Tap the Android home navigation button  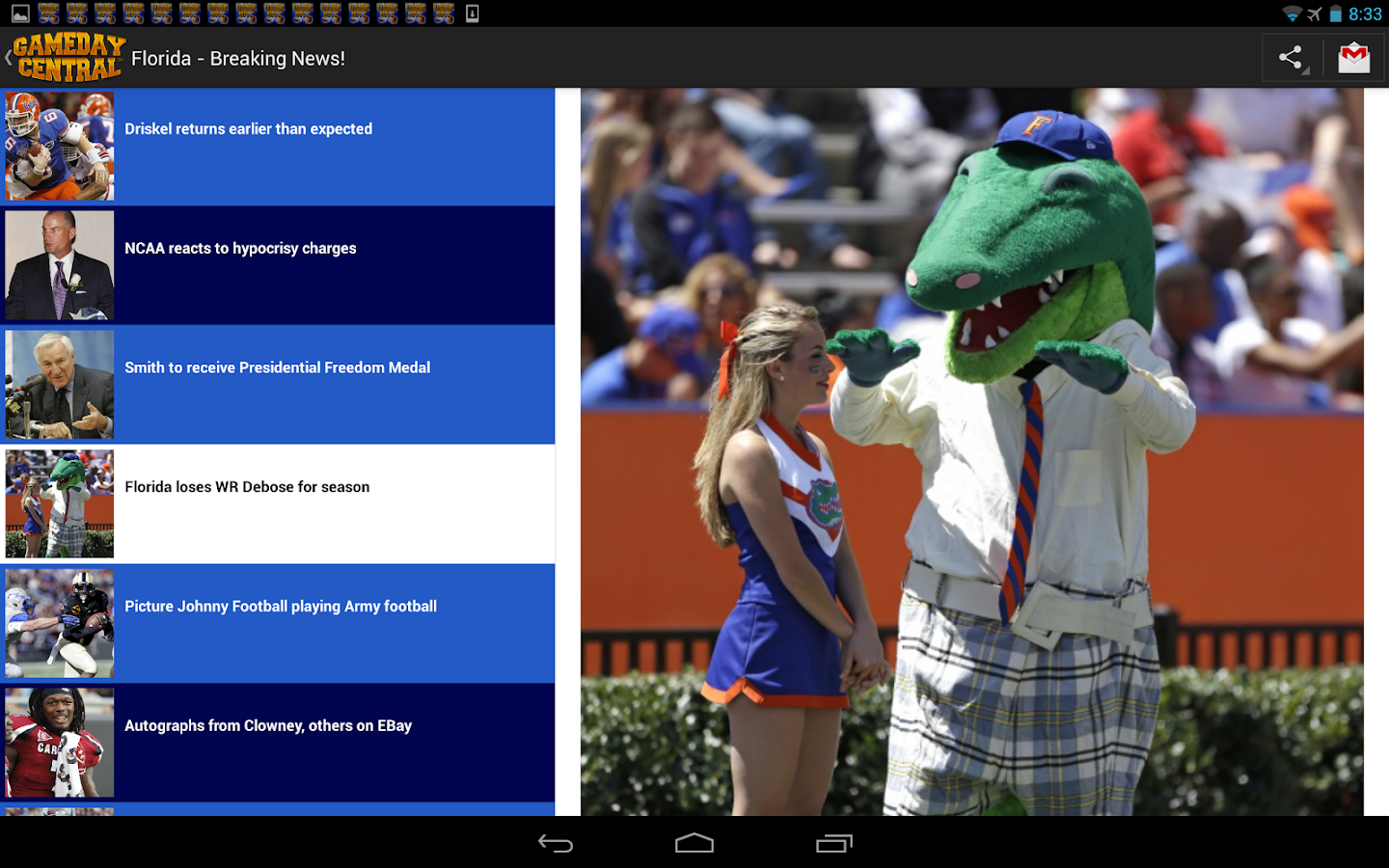(x=694, y=843)
